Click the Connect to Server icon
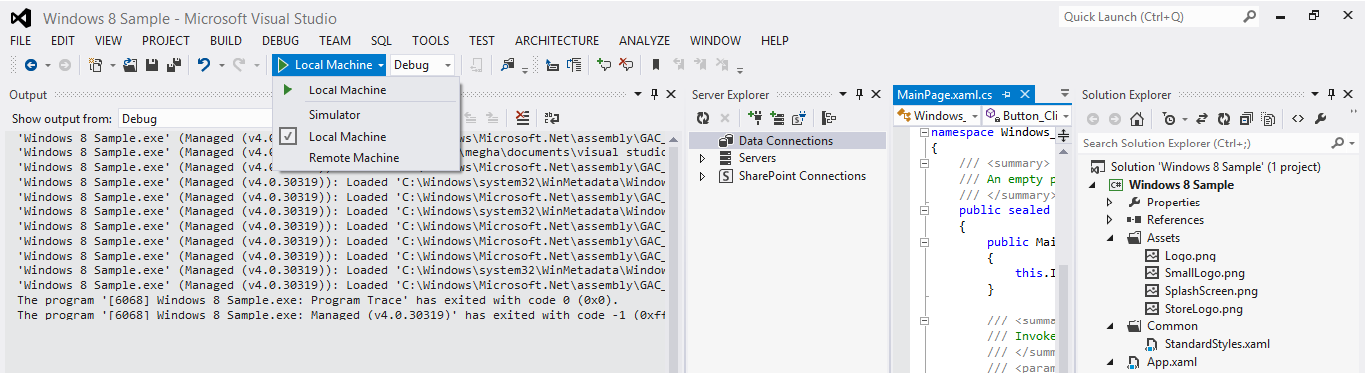This screenshot has width=1366, height=373. [776, 118]
